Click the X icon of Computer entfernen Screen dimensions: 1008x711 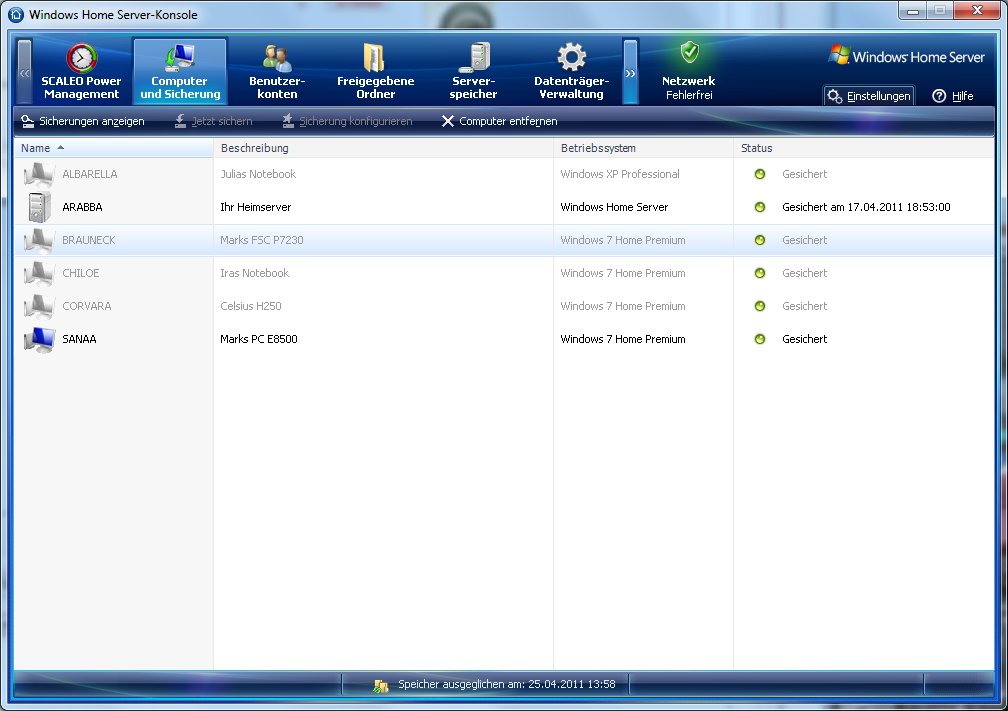(x=448, y=121)
